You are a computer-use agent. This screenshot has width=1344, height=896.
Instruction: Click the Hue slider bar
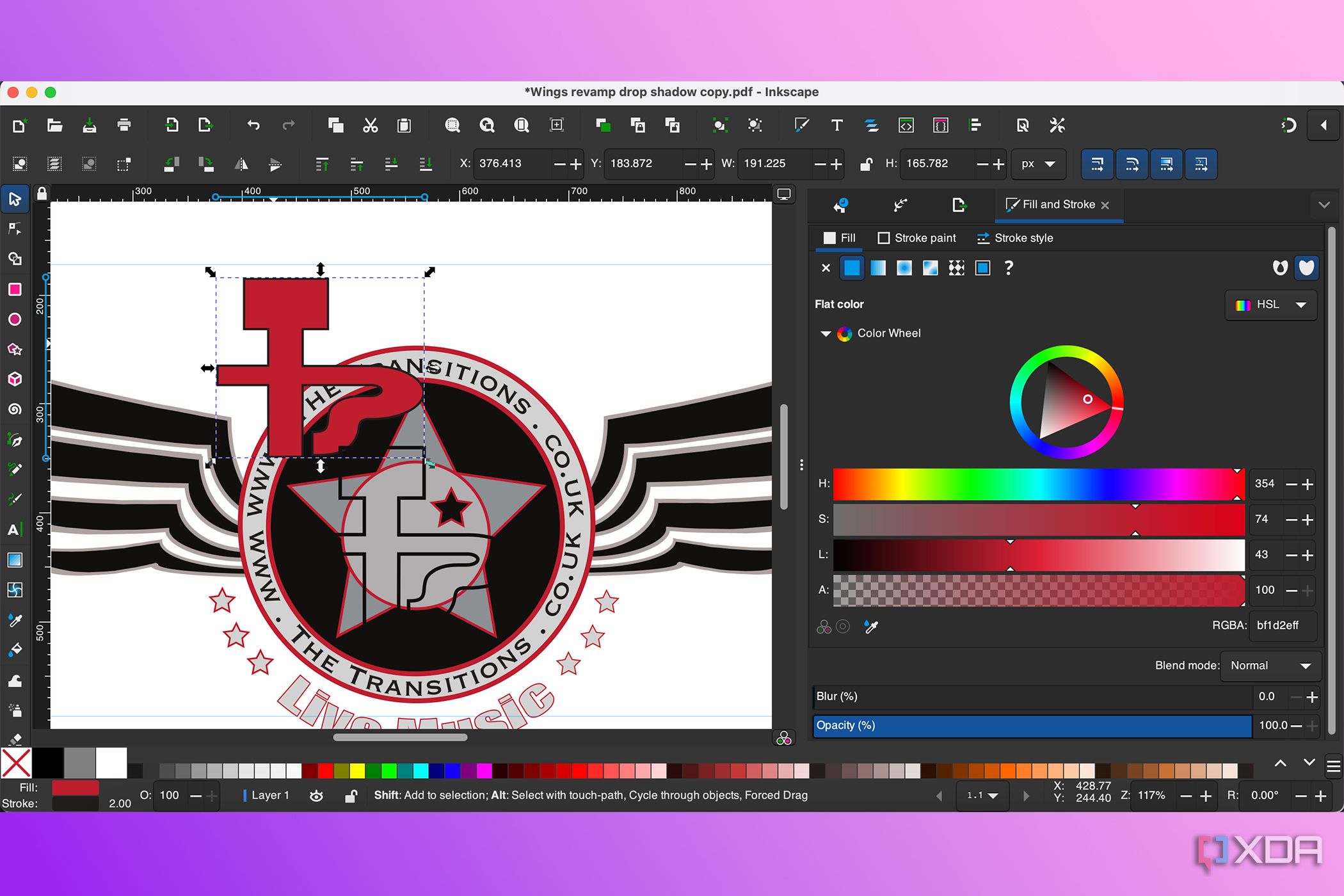coord(1037,484)
